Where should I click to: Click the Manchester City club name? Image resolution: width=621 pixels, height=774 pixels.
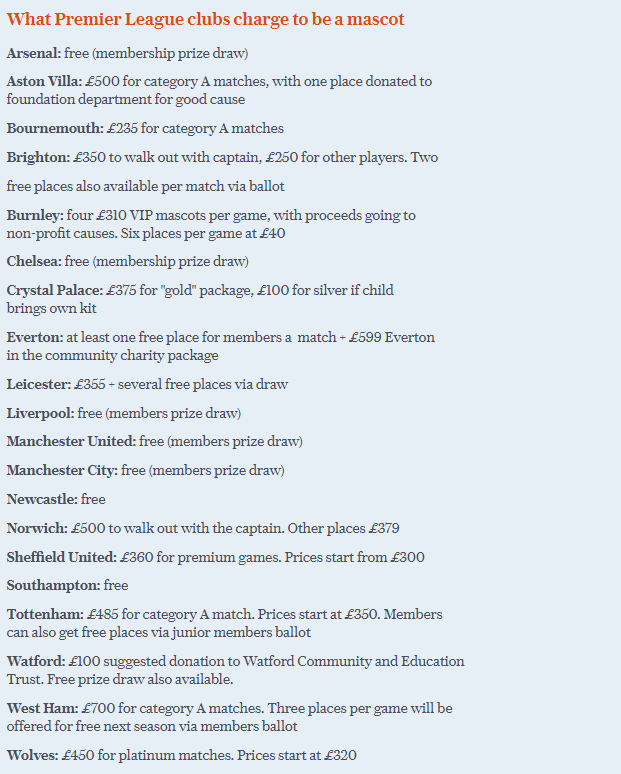[62, 470]
